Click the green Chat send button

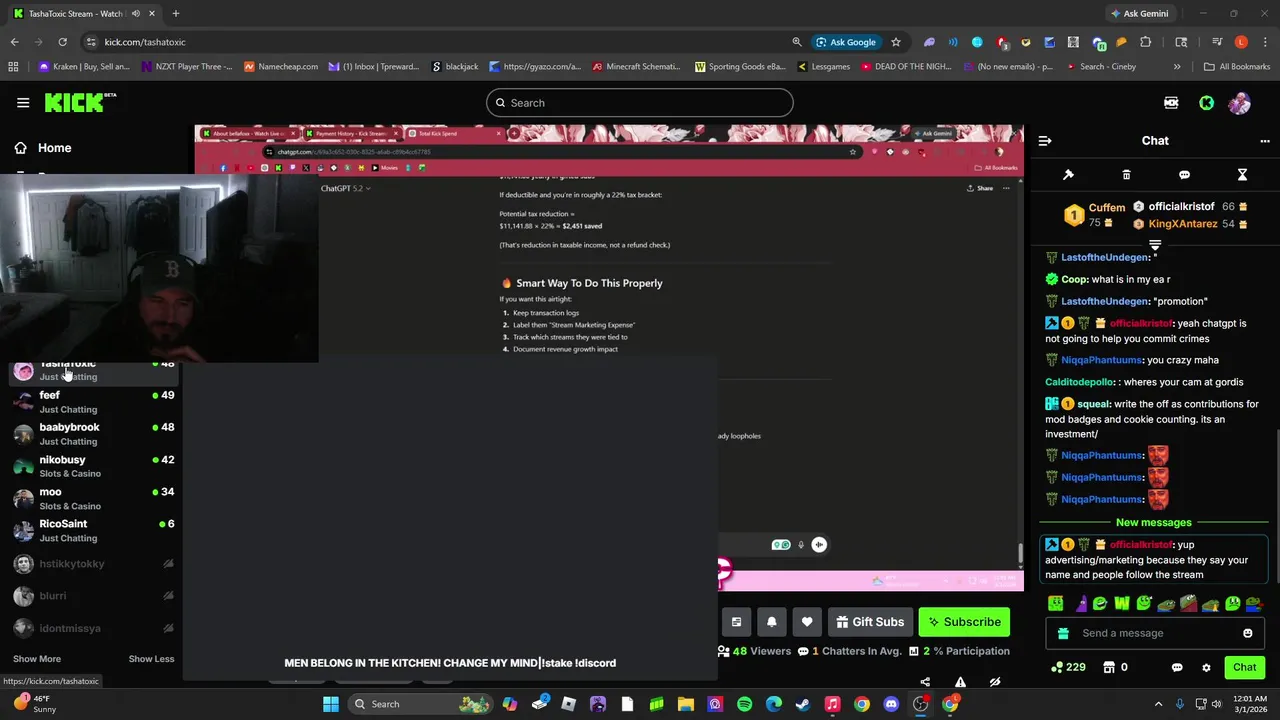1244,667
